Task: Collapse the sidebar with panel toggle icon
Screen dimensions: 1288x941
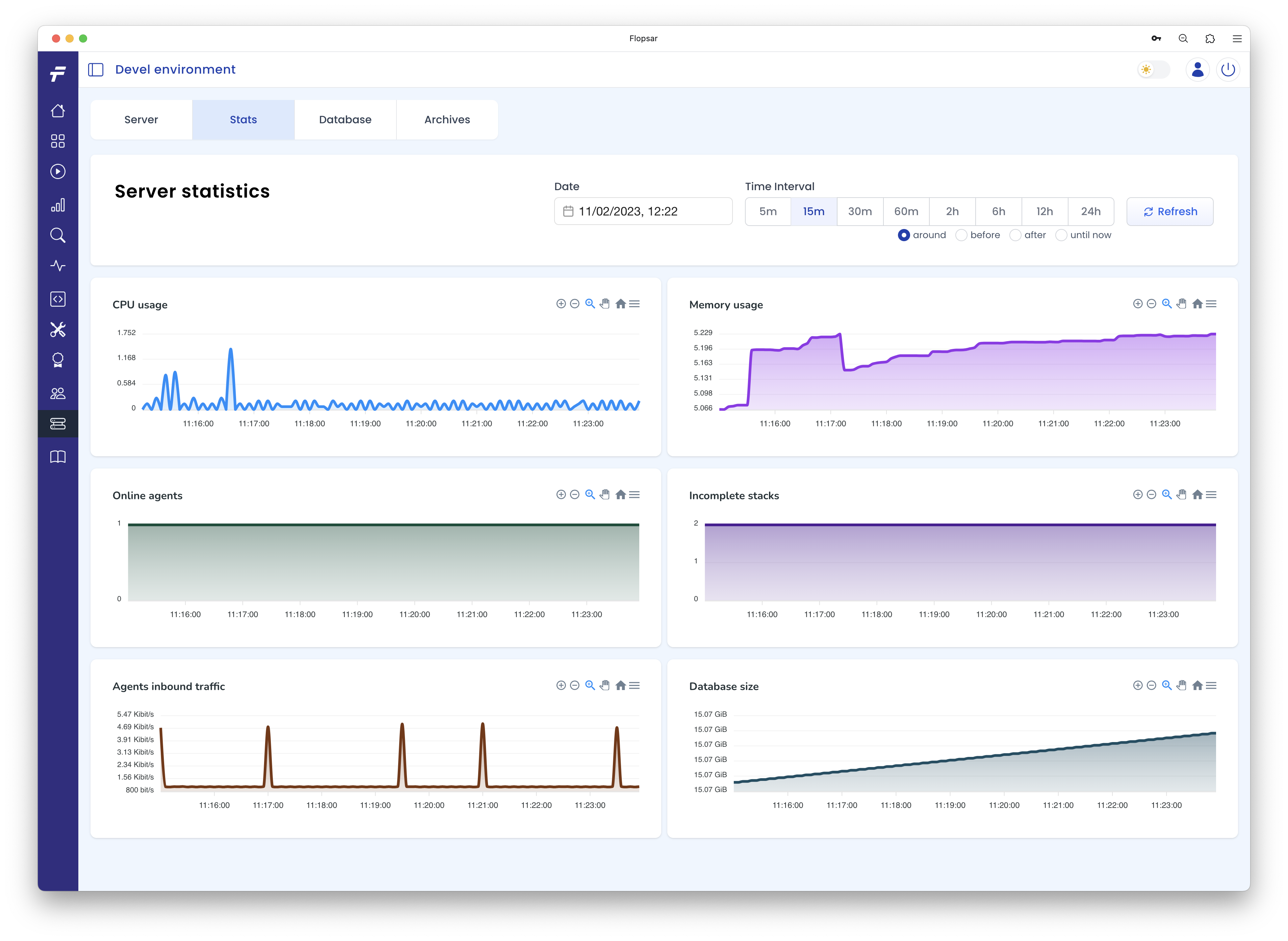Action: coord(96,70)
